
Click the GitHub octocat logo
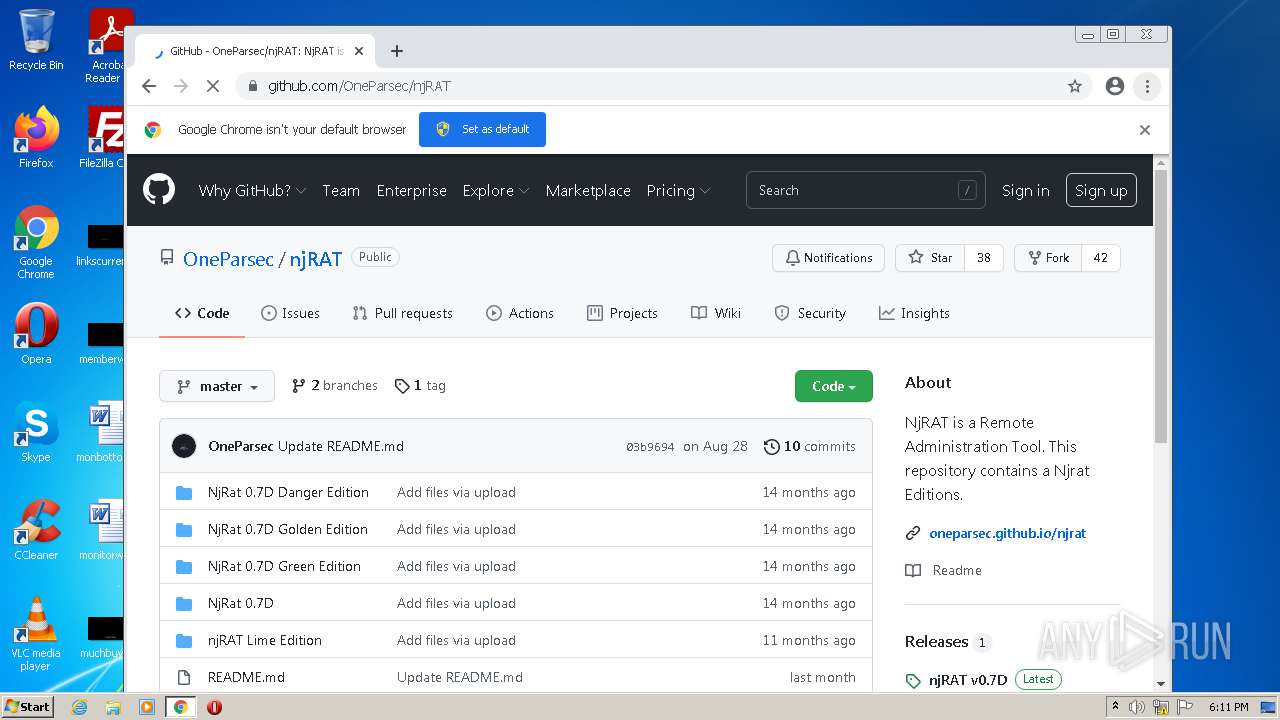(x=159, y=190)
